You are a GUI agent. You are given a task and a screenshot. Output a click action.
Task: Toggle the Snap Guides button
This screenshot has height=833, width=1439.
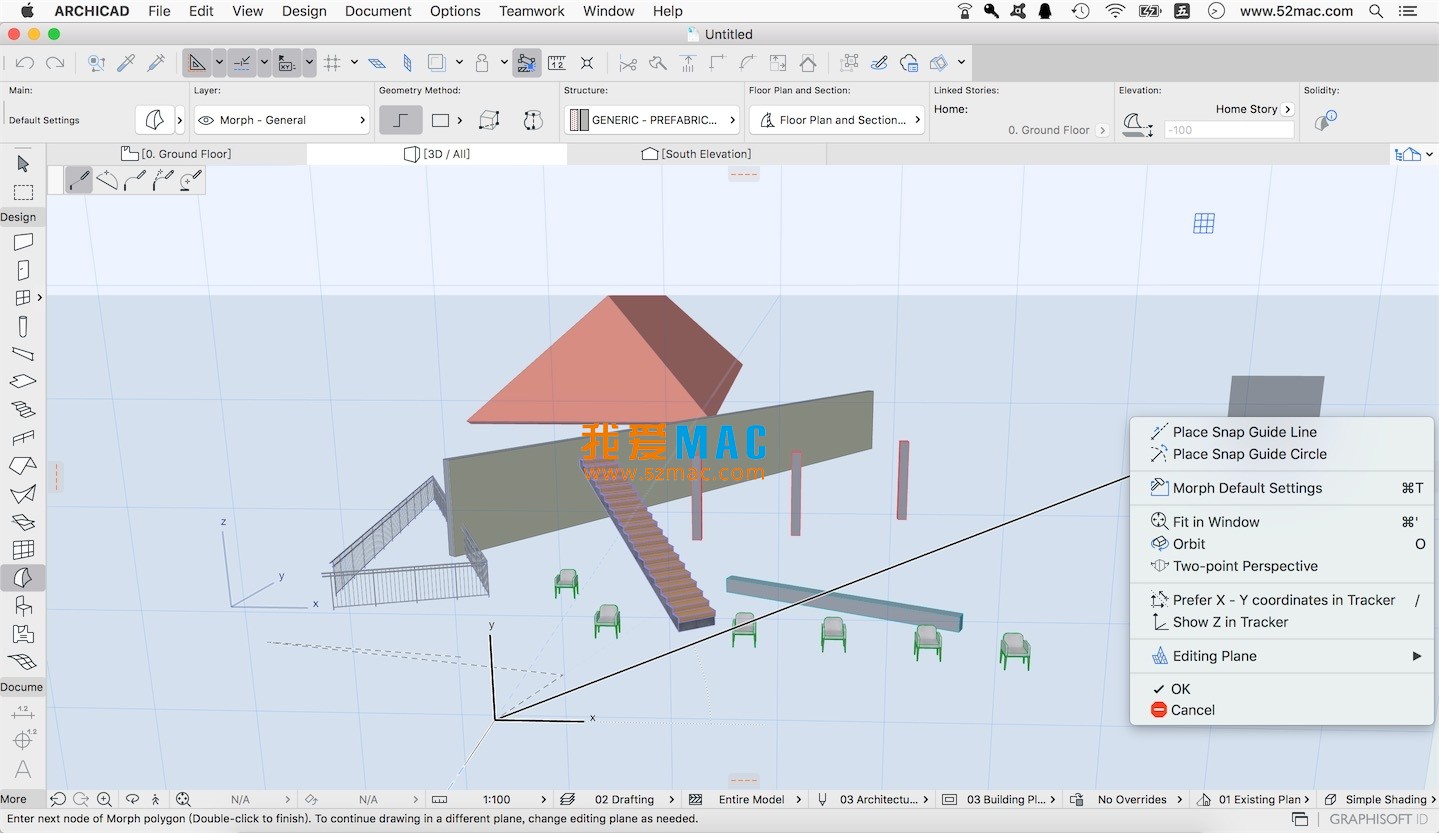(243, 62)
